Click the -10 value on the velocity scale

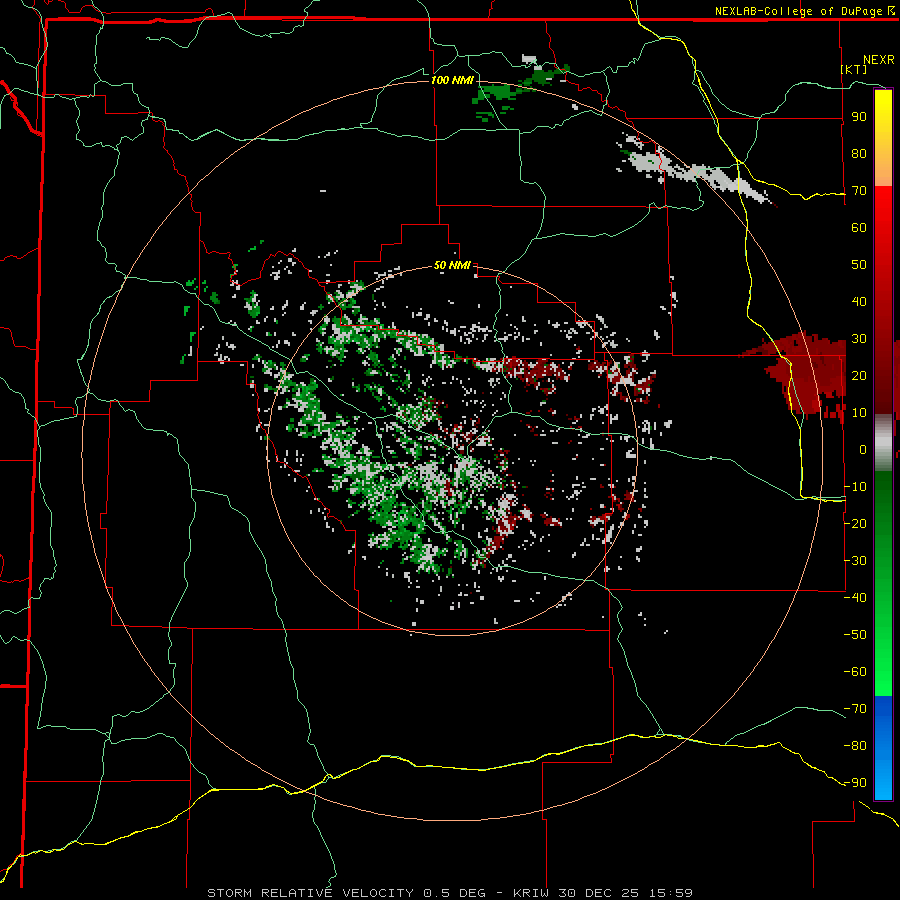click(855, 487)
